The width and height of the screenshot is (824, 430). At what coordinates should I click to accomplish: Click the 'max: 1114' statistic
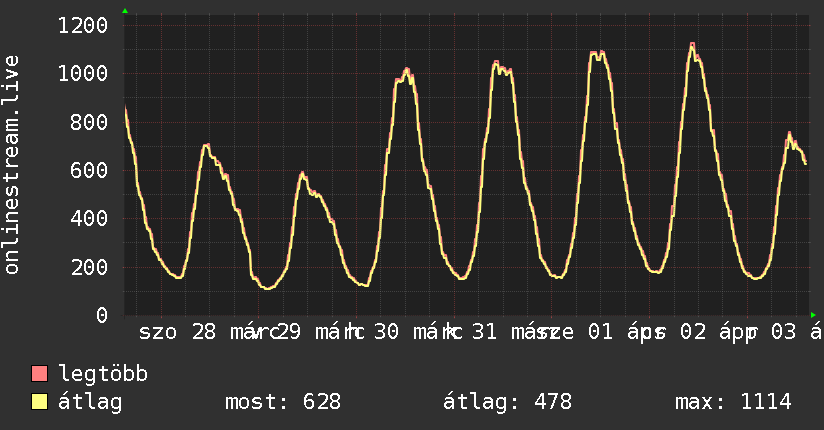[x=733, y=403]
